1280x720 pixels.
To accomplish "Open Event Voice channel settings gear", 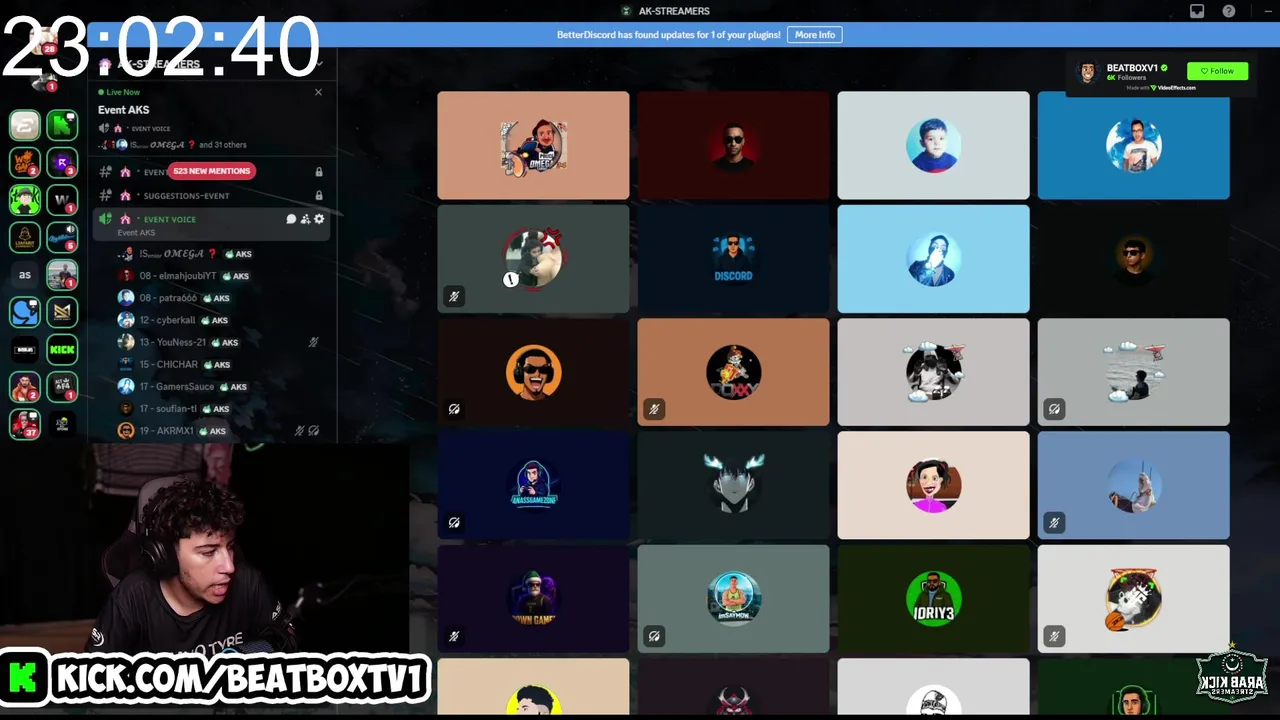I will pyautogui.click(x=319, y=219).
